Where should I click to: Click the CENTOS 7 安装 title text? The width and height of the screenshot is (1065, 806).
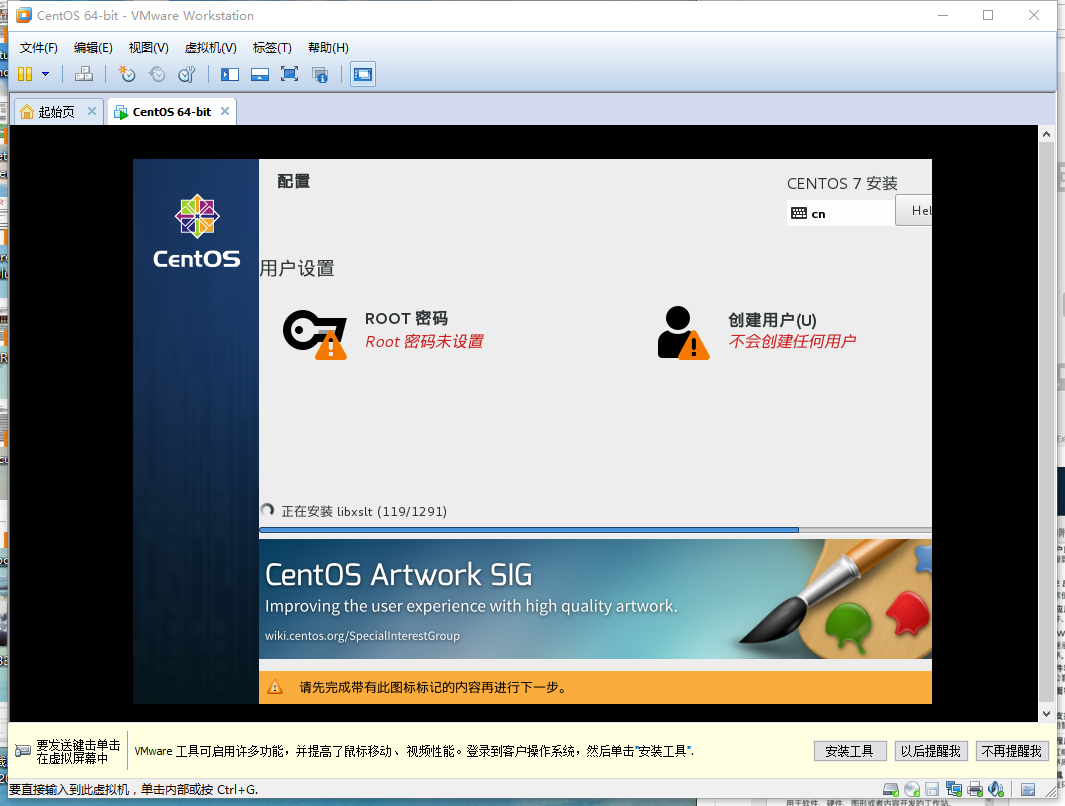tap(842, 183)
